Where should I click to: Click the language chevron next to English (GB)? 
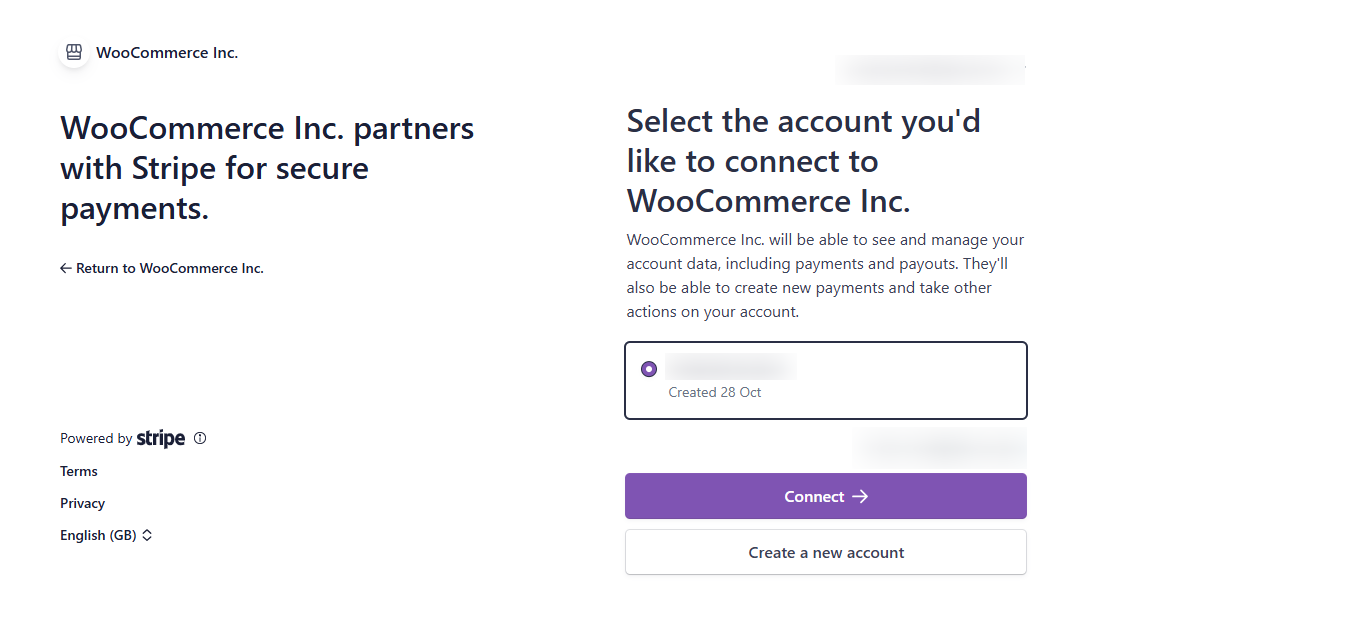tap(146, 535)
